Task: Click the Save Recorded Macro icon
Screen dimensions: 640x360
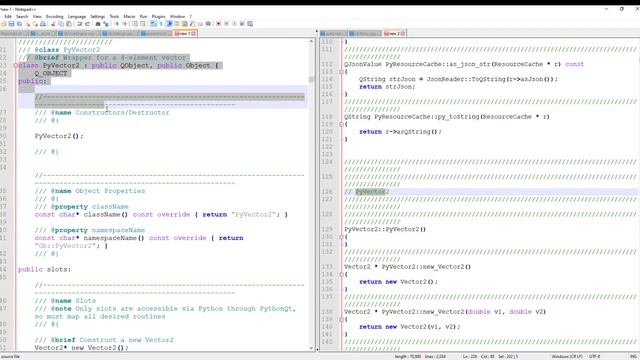Action: [250, 24]
